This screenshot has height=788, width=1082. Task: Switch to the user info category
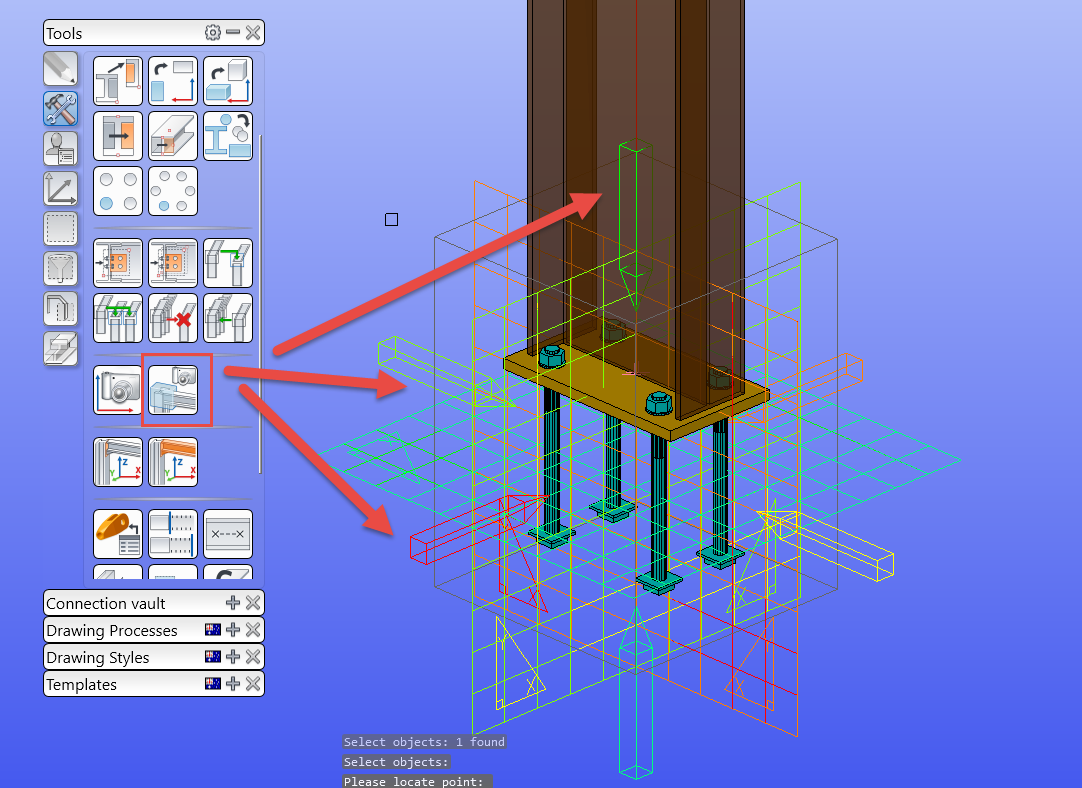pyautogui.click(x=61, y=148)
